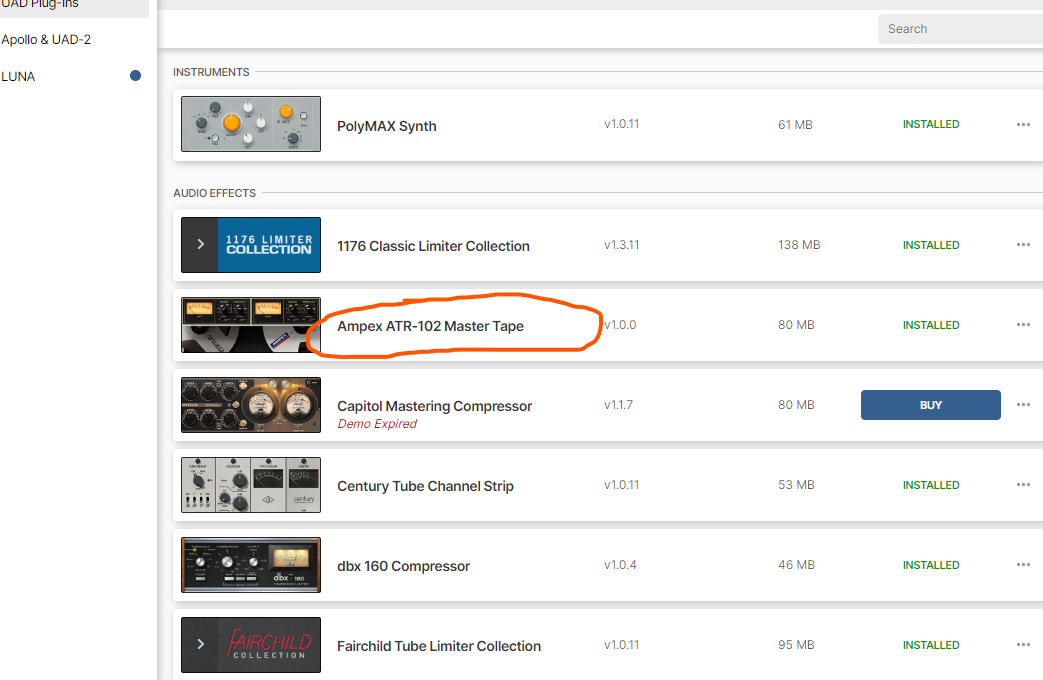Click the dbx 160 Compressor name
Viewport: 1043px width, 680px height.
[403, 566]
